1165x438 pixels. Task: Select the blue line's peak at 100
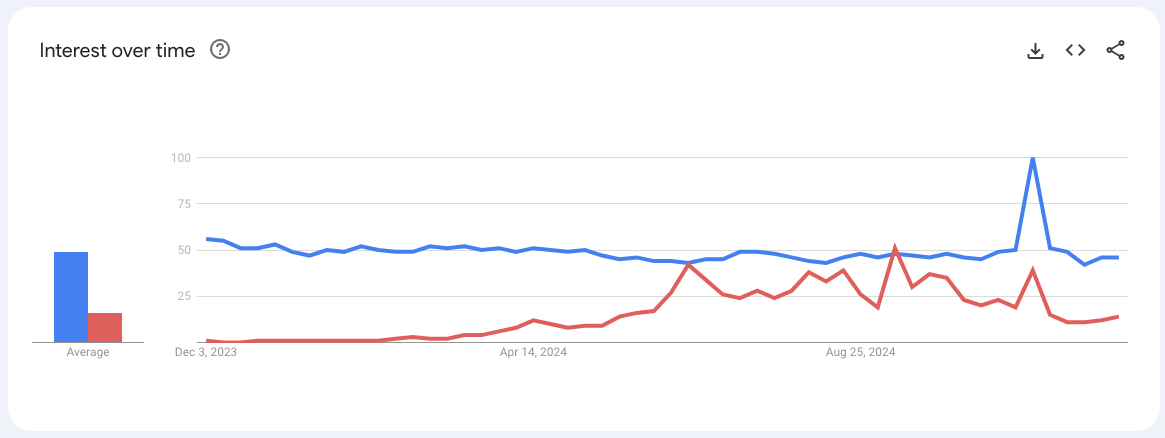pos(1032,158)
